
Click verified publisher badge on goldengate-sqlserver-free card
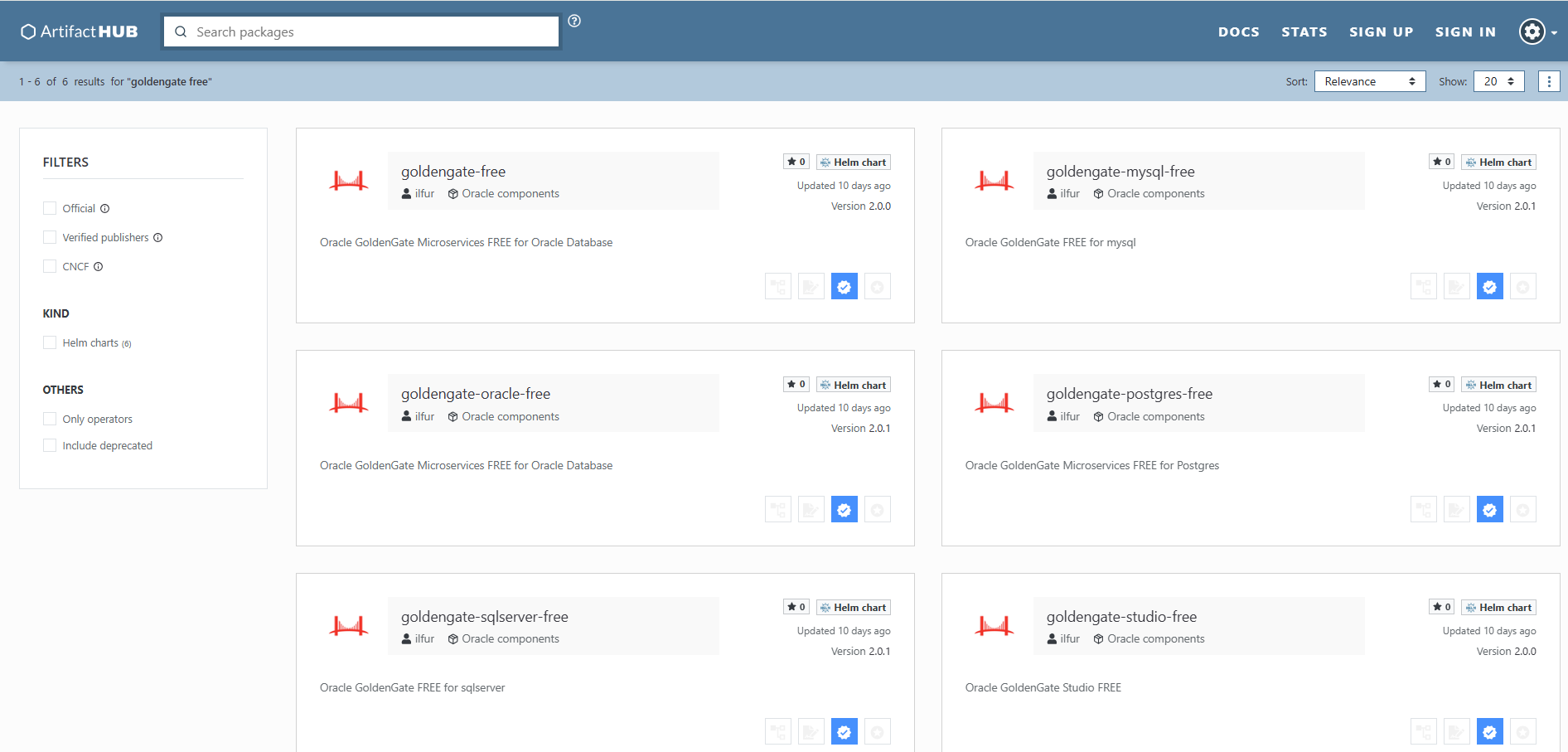tap(844, 732)
